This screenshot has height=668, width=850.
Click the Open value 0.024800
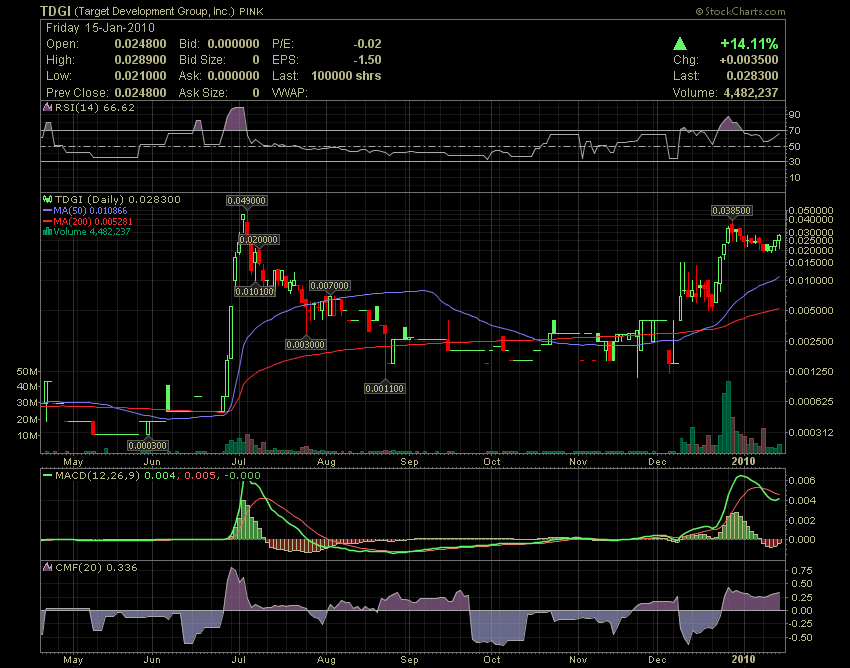pos(140,44)
